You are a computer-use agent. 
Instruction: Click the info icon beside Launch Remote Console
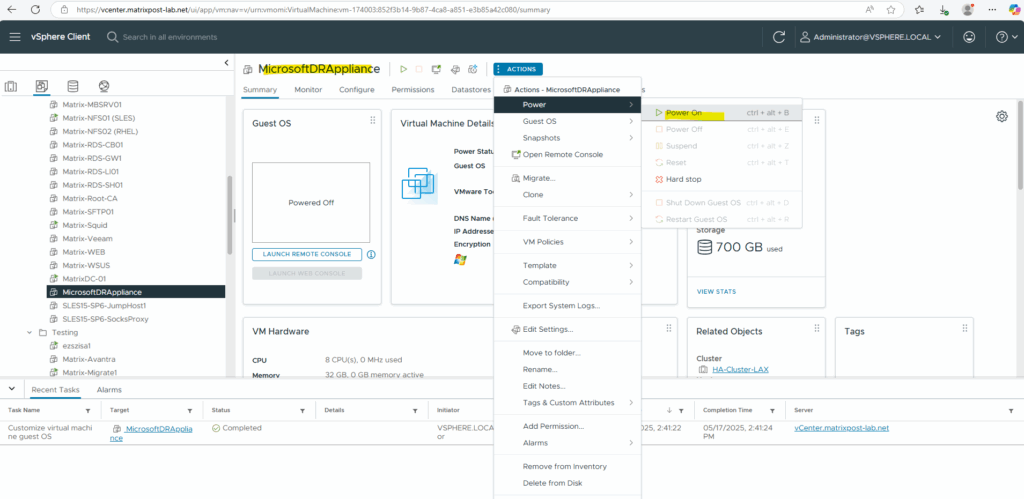[x=372, y=254]
